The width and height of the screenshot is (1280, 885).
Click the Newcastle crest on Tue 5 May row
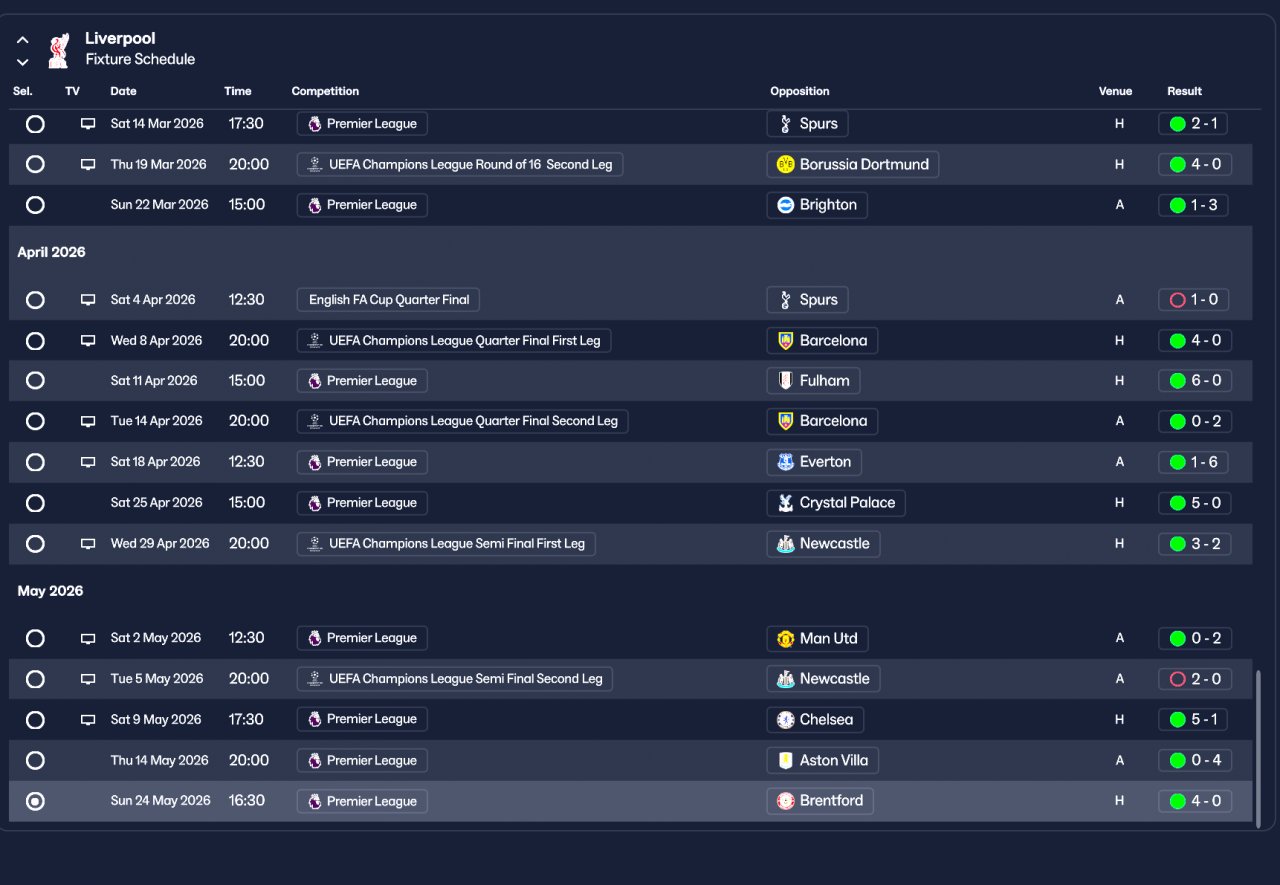pyautogui.click(x=786, y=679)
